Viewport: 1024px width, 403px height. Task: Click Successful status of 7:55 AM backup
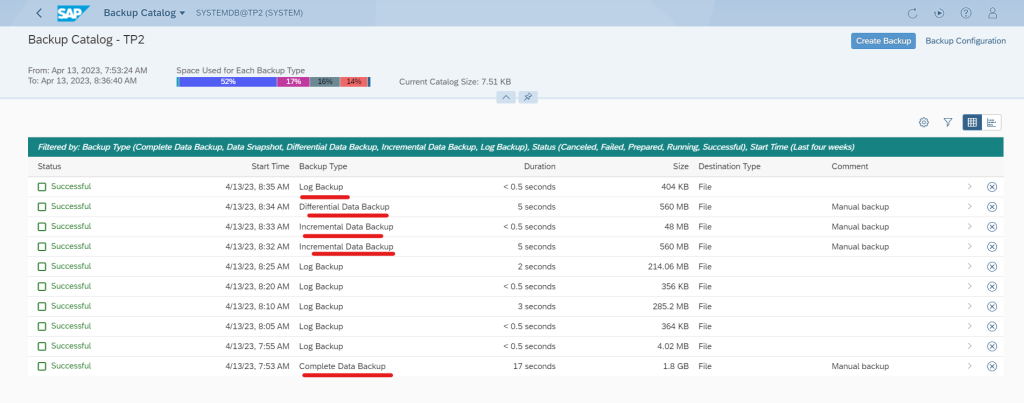pos(71,346)
